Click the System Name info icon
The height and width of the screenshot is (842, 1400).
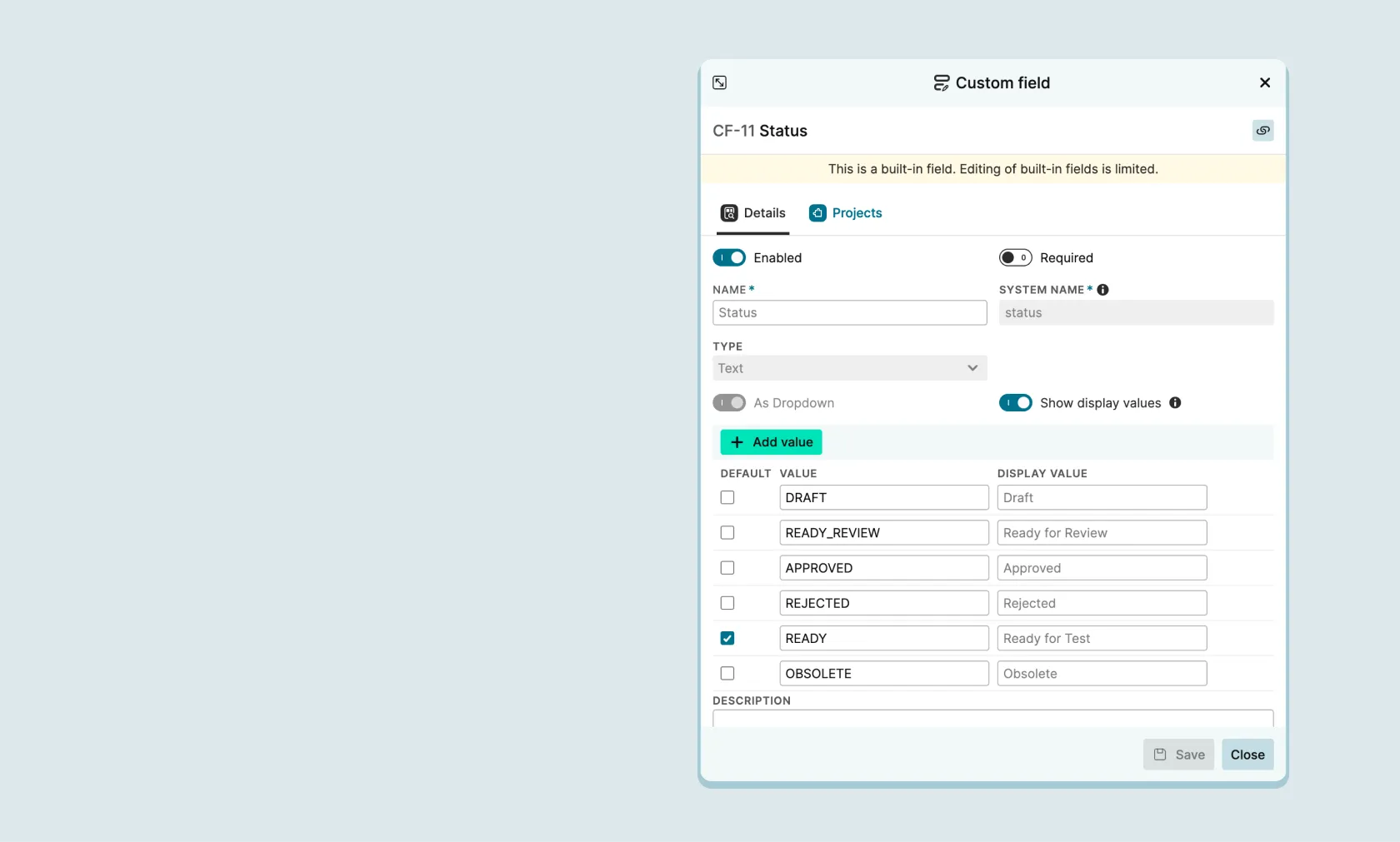[1102, 290]
